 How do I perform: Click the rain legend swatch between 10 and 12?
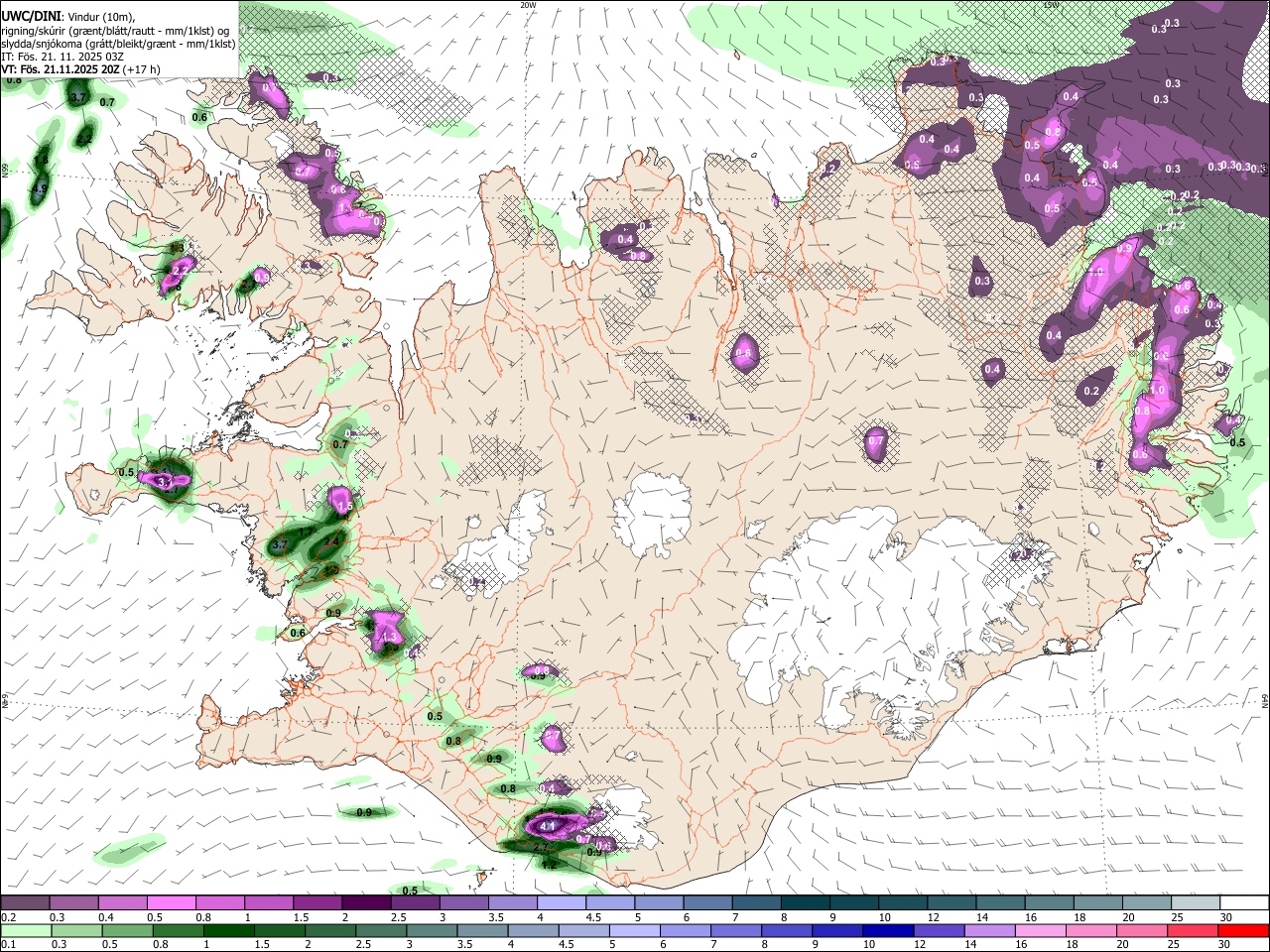point(888,930)
